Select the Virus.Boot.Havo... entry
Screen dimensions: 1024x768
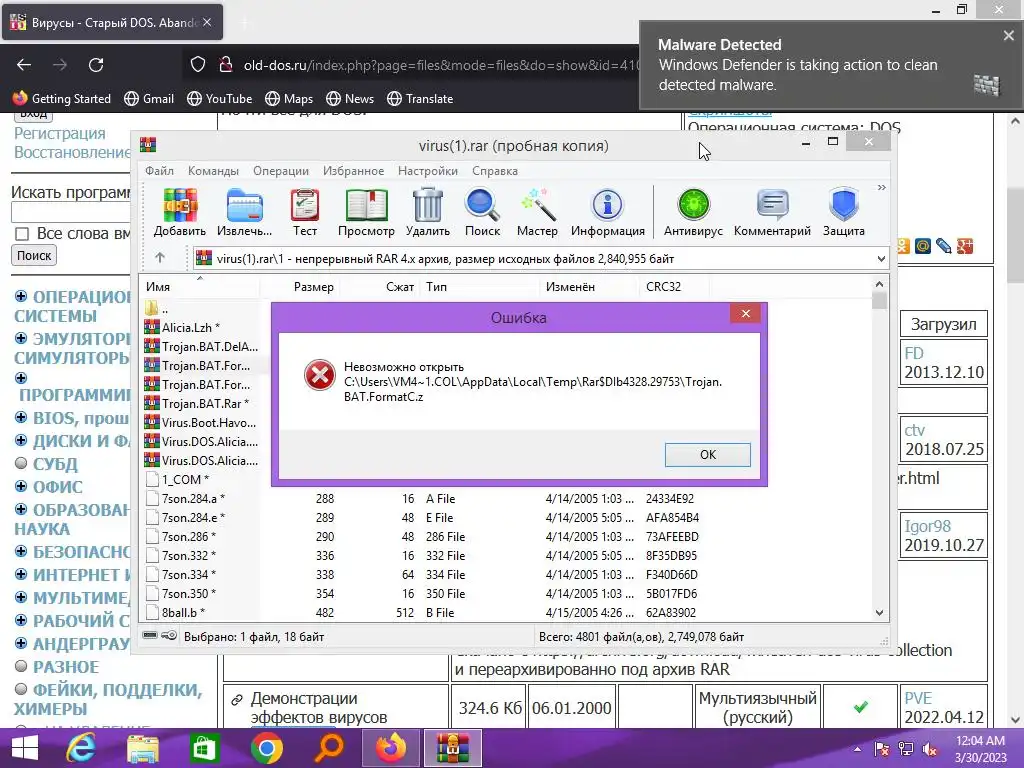click(x=201, y=423)
